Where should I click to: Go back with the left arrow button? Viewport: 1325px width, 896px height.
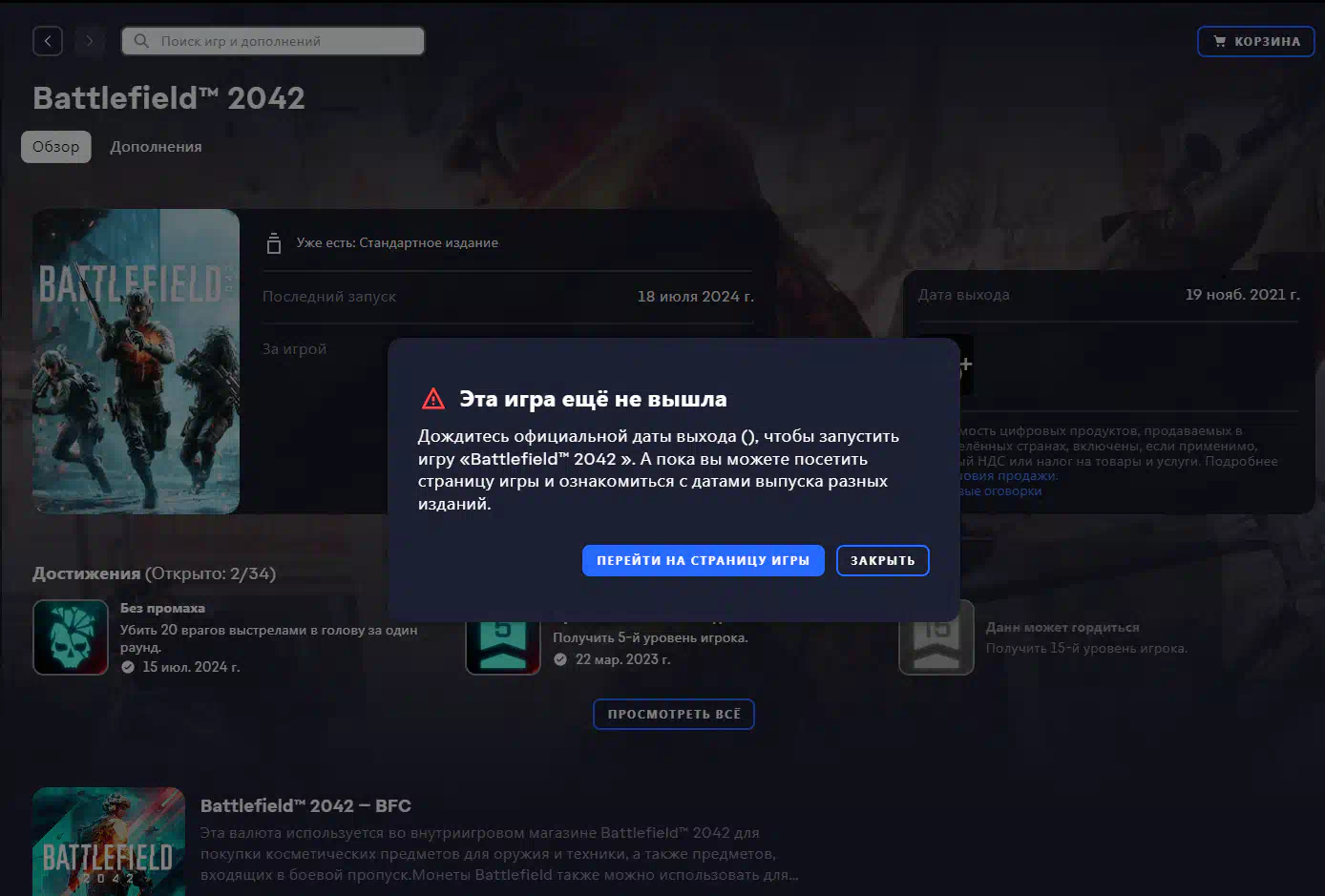click(48, 41)
